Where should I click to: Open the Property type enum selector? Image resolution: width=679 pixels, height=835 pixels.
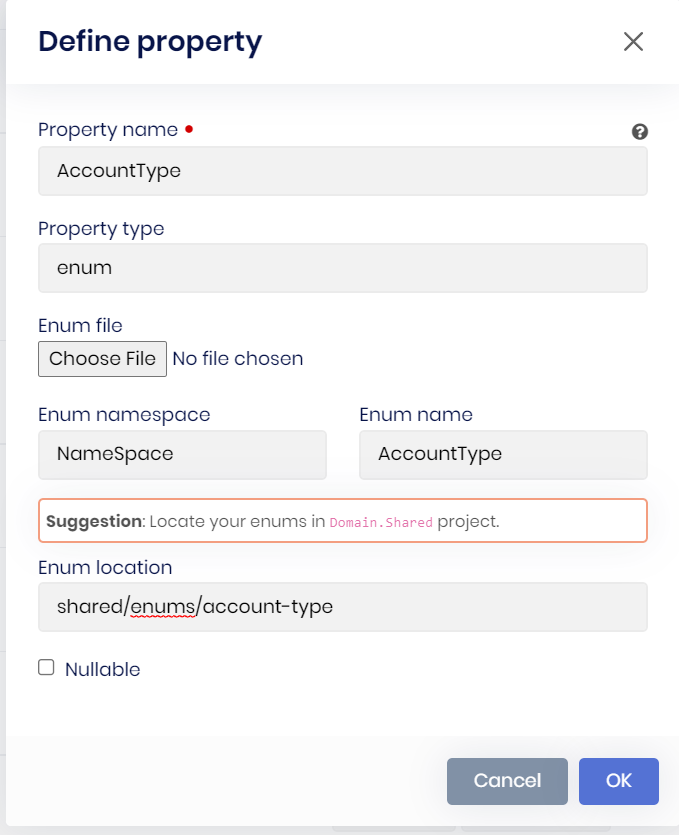click(342, 268)
